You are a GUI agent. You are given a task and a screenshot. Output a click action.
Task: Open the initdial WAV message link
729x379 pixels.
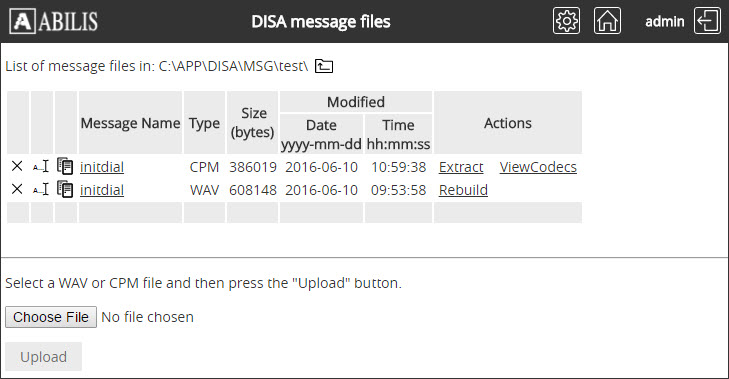pyautogui.click(x=102, y=190)
